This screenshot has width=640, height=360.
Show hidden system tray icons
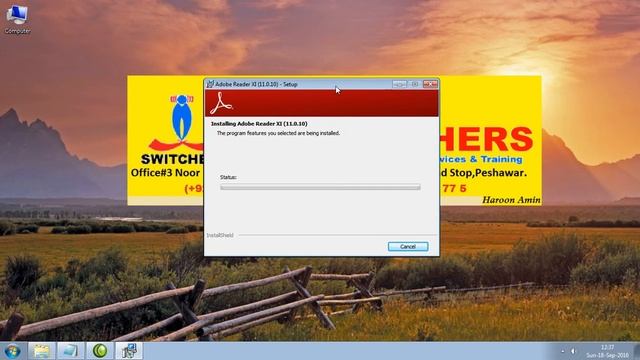562,351
